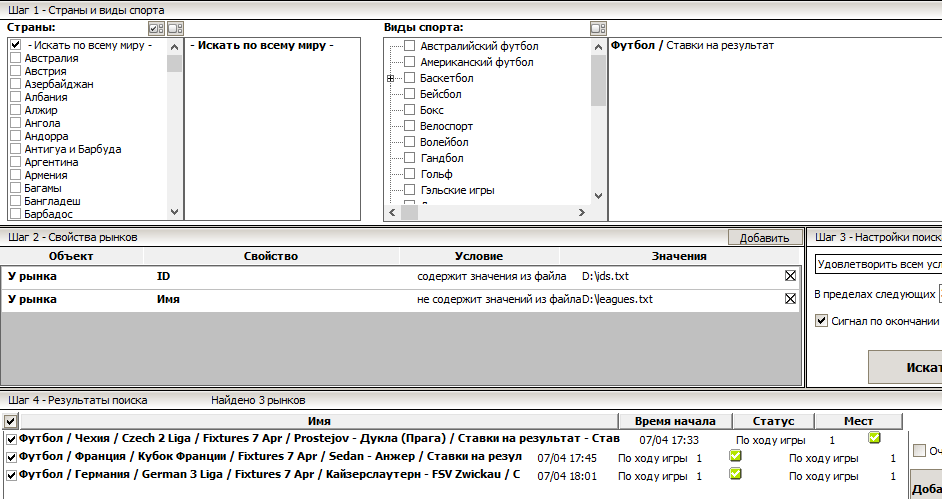Click the 07/04 18:01 start time cell

pyautogui.click(x=567, y=476)
